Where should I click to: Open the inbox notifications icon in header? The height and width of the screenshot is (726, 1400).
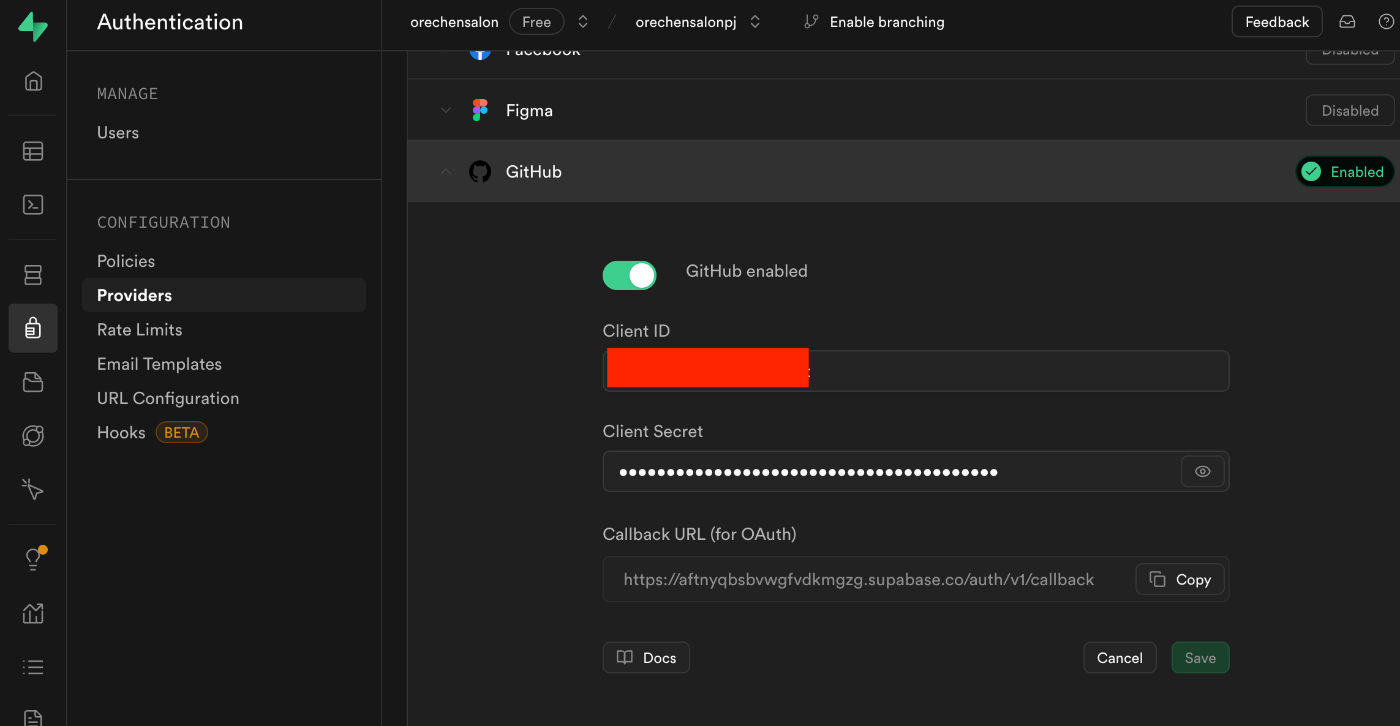click(1348, 22)
